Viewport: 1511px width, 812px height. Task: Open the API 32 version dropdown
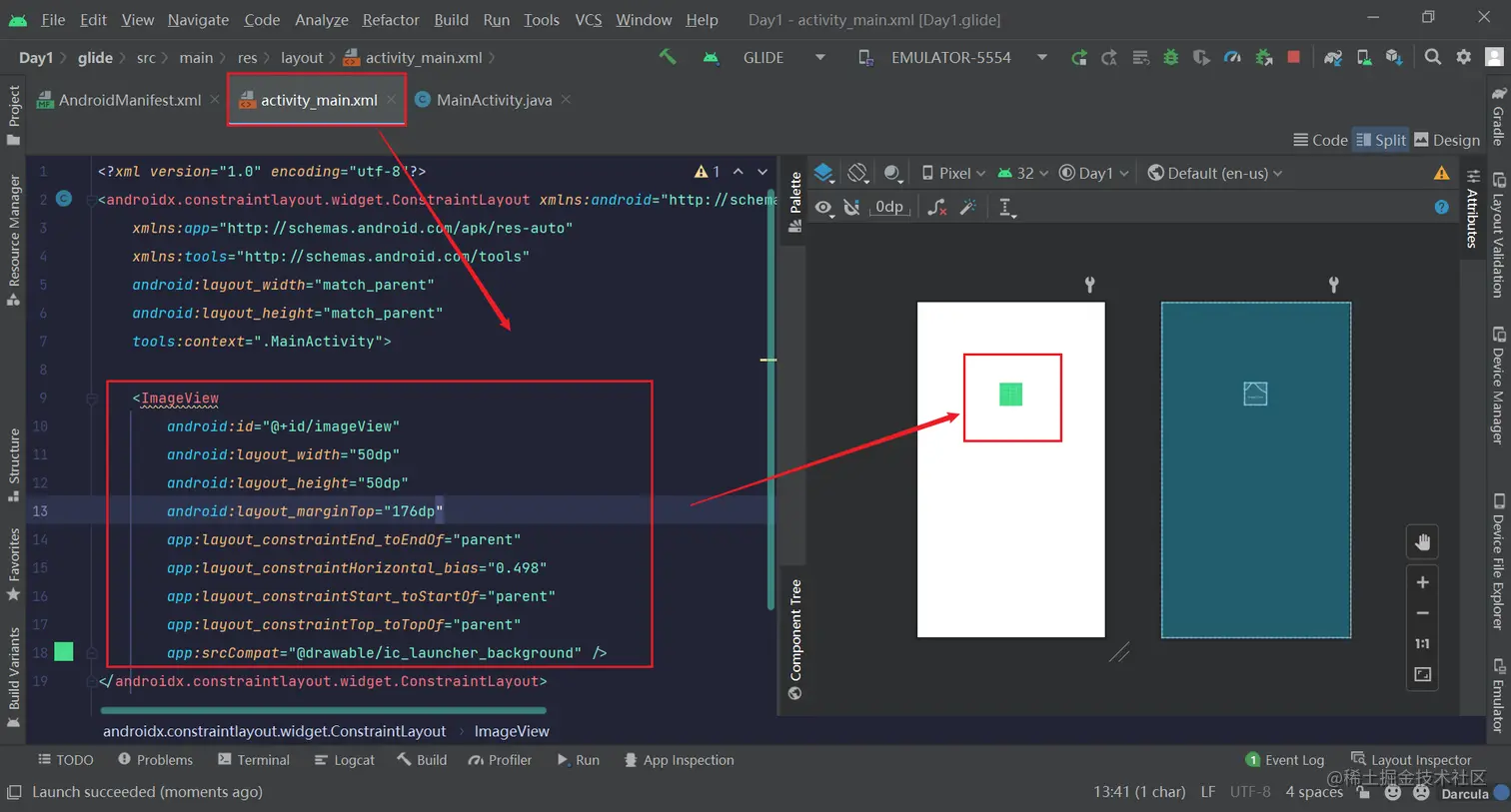point(1023,173)
